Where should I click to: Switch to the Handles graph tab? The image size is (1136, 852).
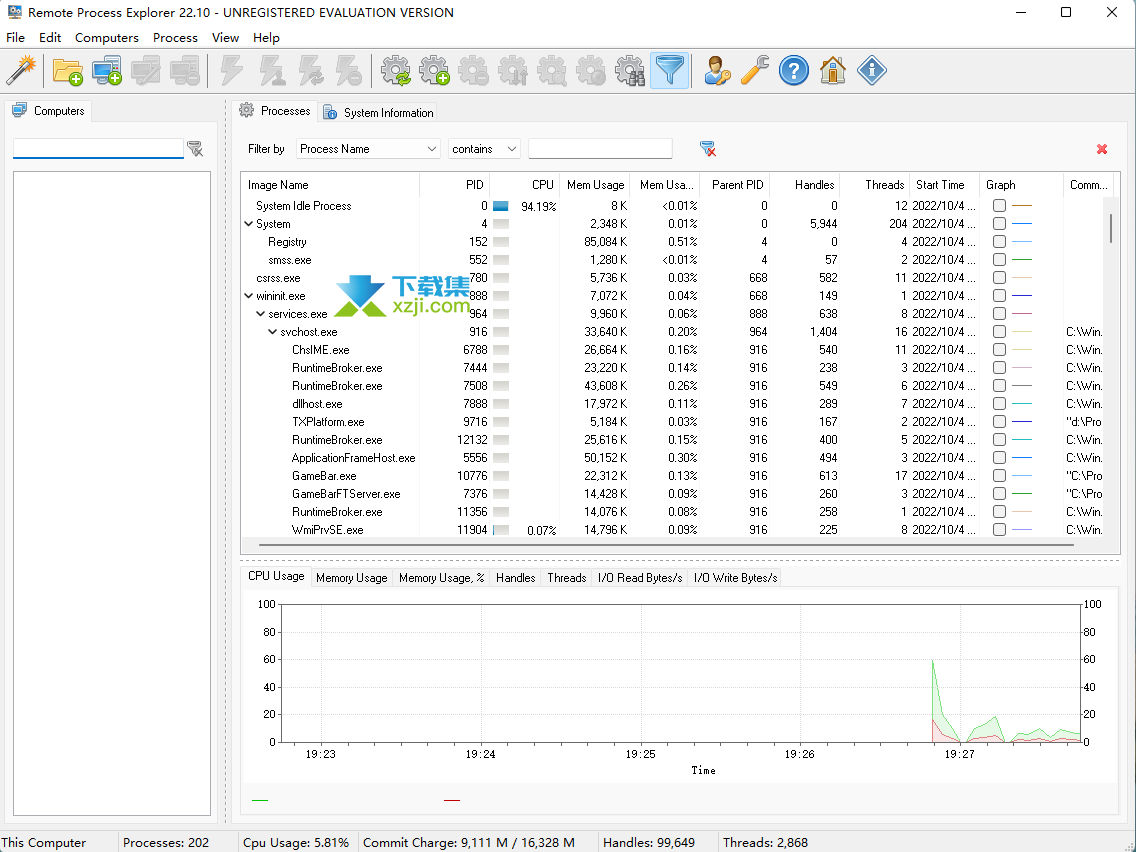coord(515,577)
